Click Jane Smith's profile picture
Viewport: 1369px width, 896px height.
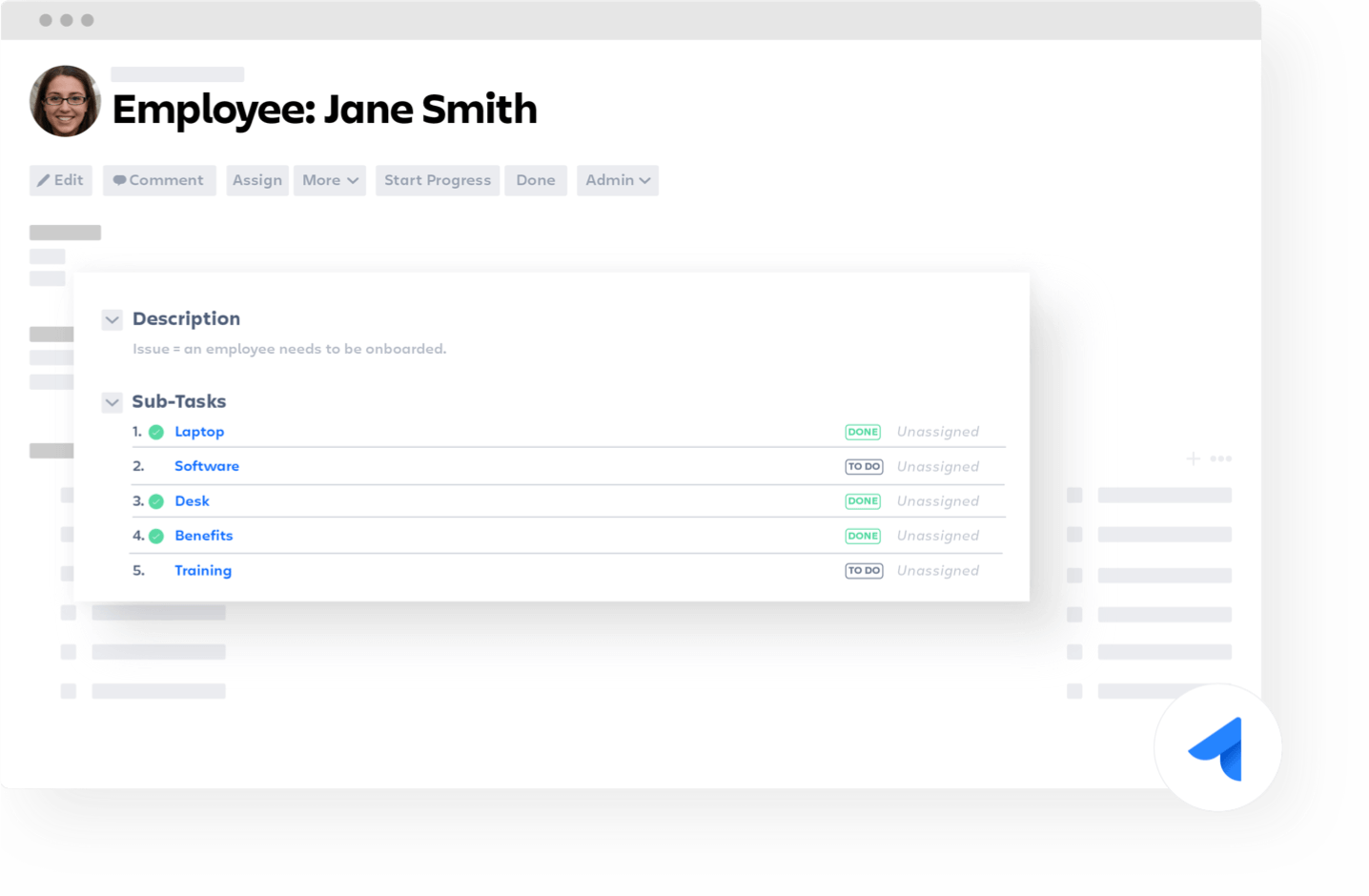(64, 100)
